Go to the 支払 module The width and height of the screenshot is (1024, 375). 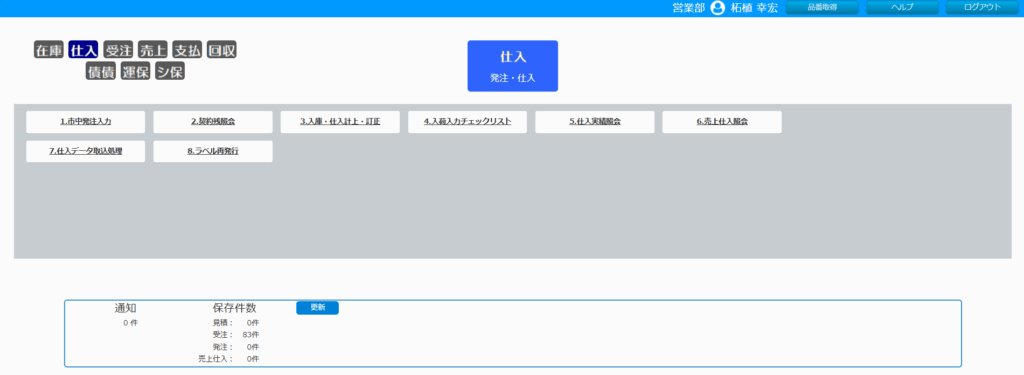pyautogui.click(x=187, y=50)
